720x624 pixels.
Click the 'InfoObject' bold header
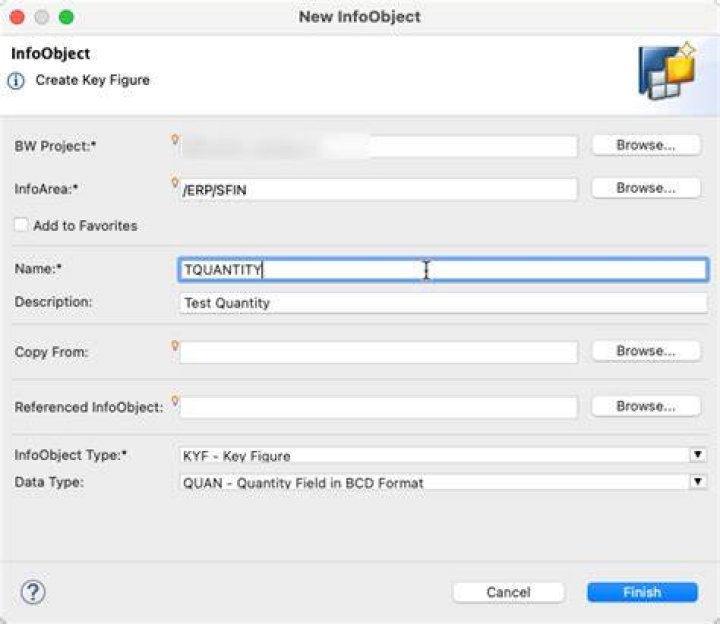coord(51,54)
